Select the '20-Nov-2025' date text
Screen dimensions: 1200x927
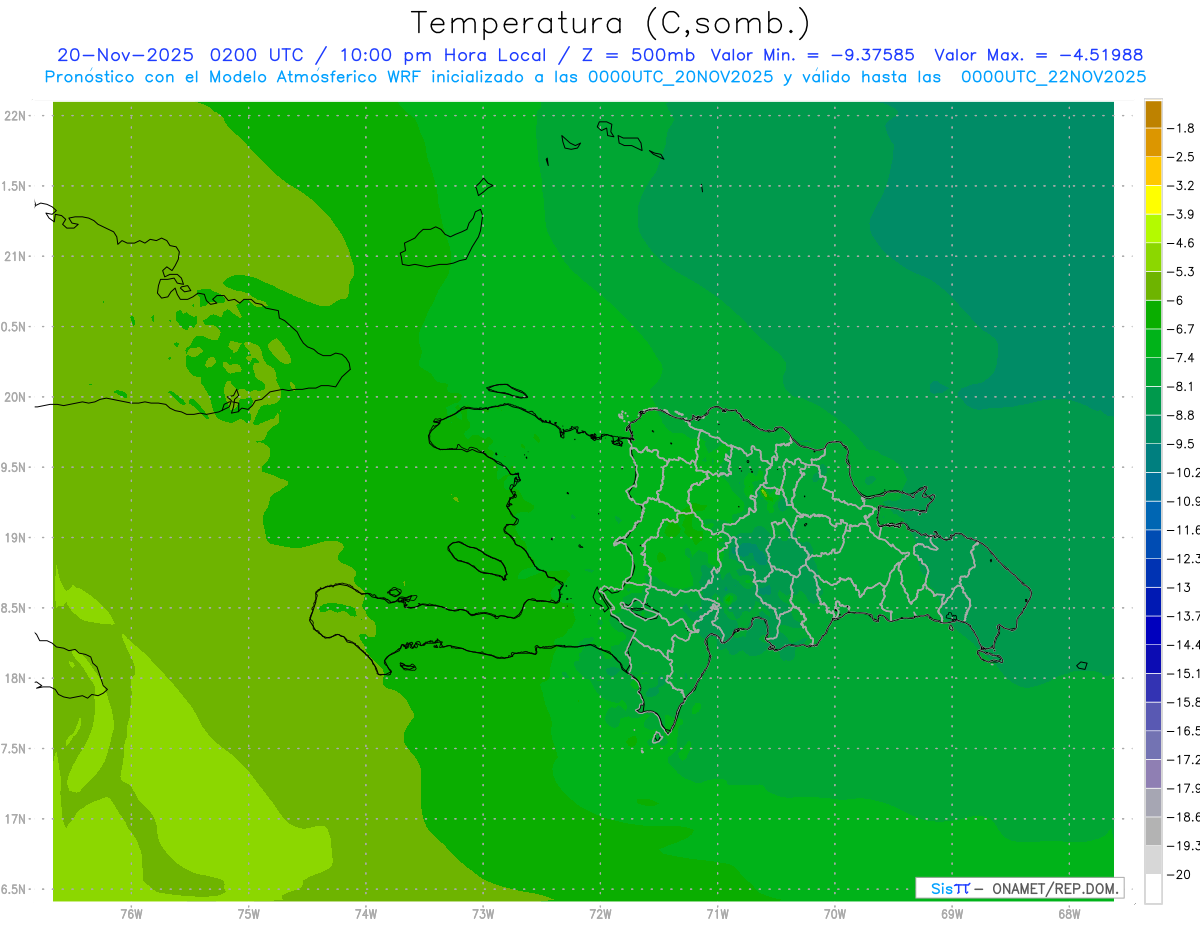[125, 55]
